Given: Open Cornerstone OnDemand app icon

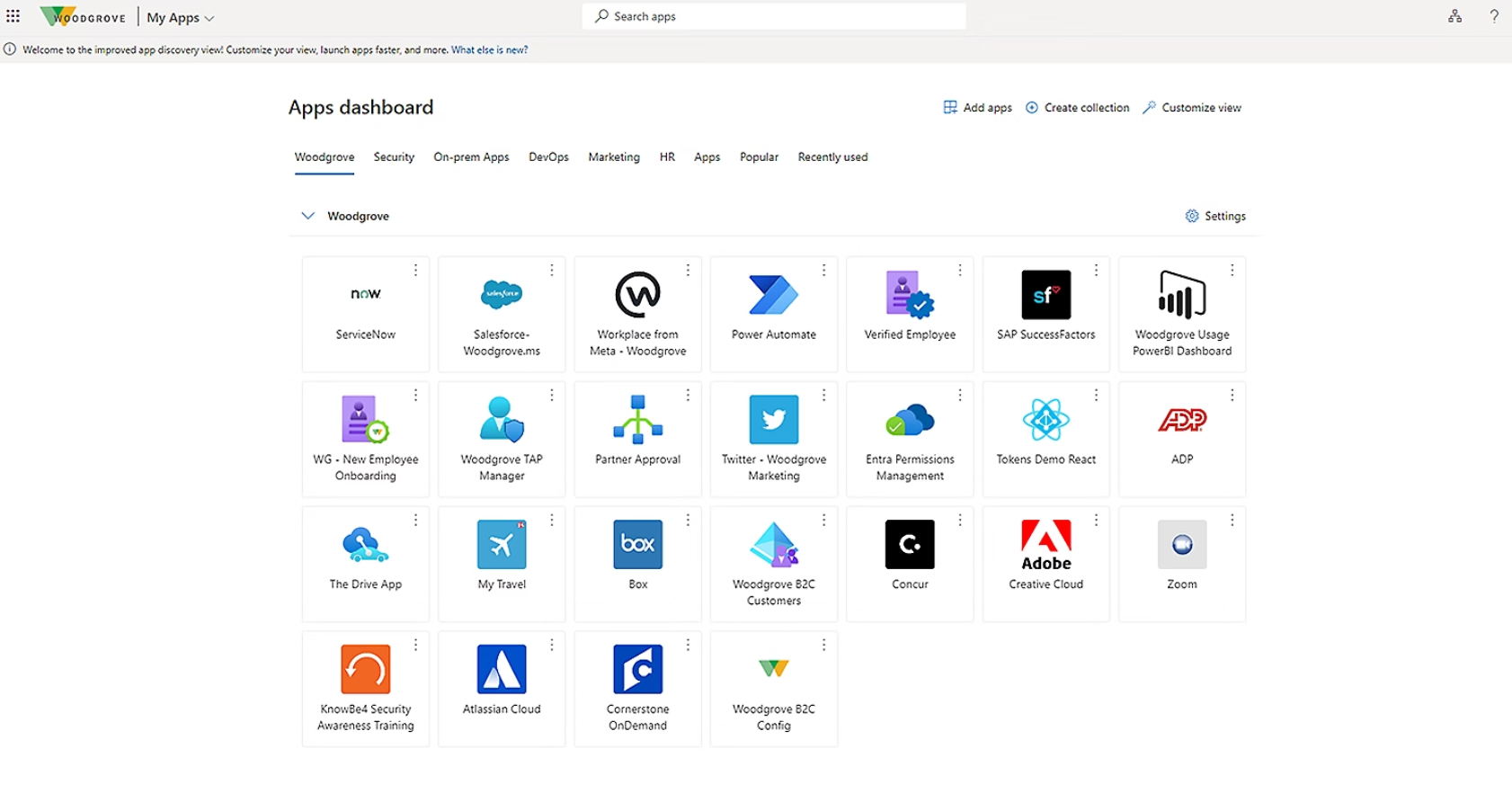Looking at the screenshot, I should click(x=637, y=669).
